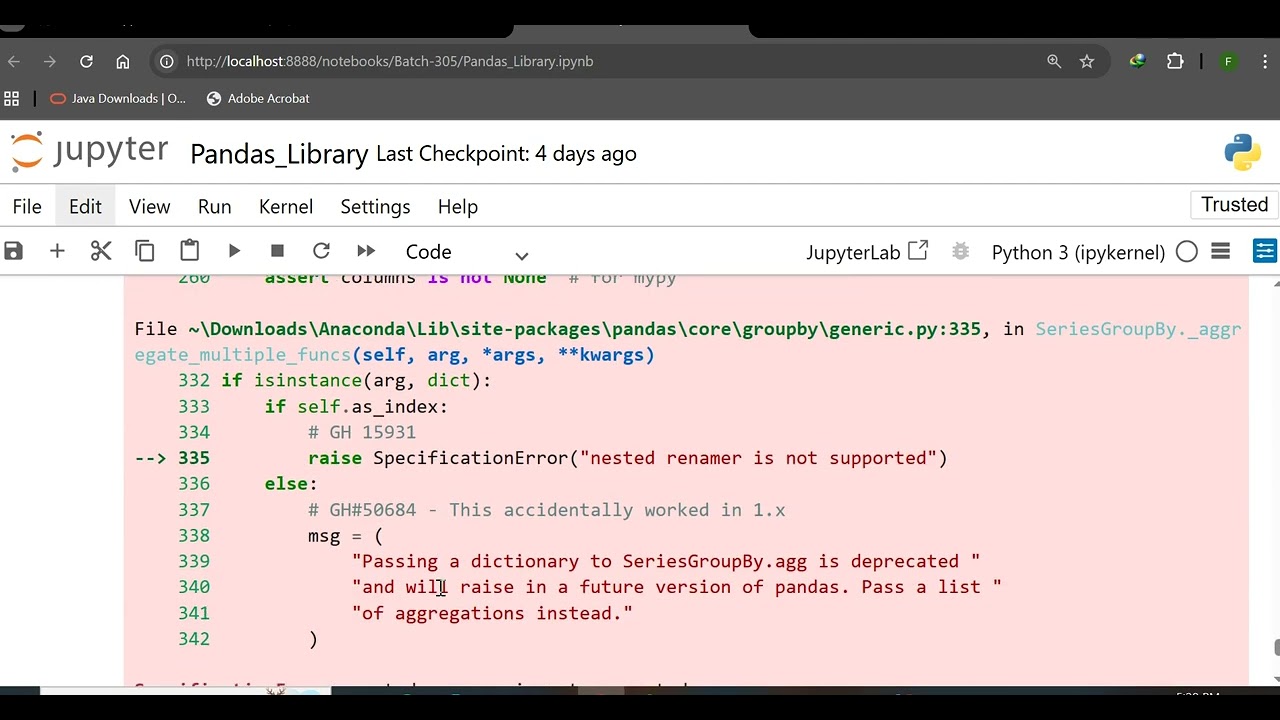Rename notebook title Pandas_Library
This screenshot has width=1280, height=720.
point(279,154)
